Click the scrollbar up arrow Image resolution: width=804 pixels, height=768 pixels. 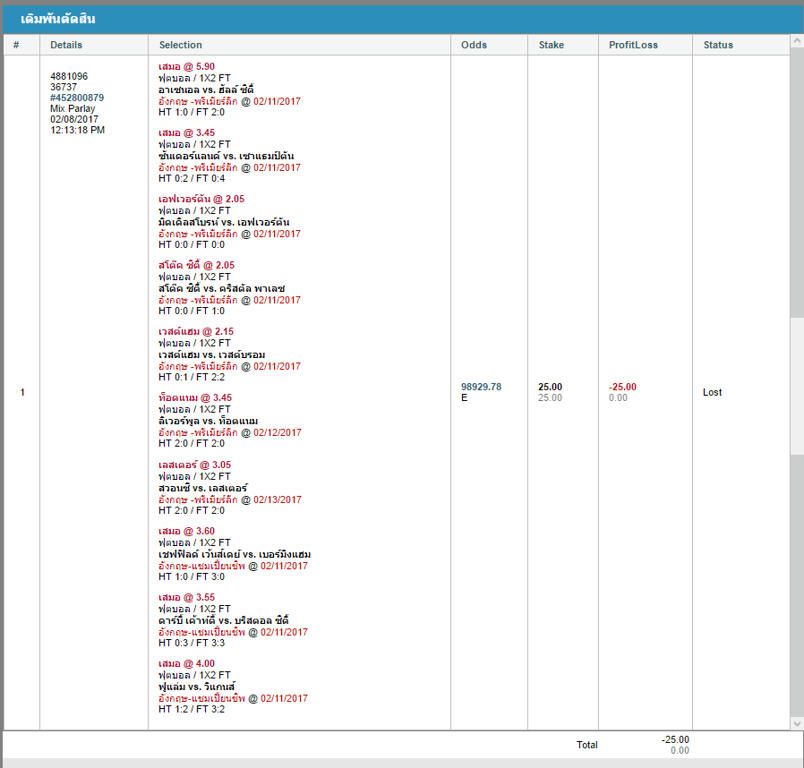pyautogui.click(x=796, y=41)
